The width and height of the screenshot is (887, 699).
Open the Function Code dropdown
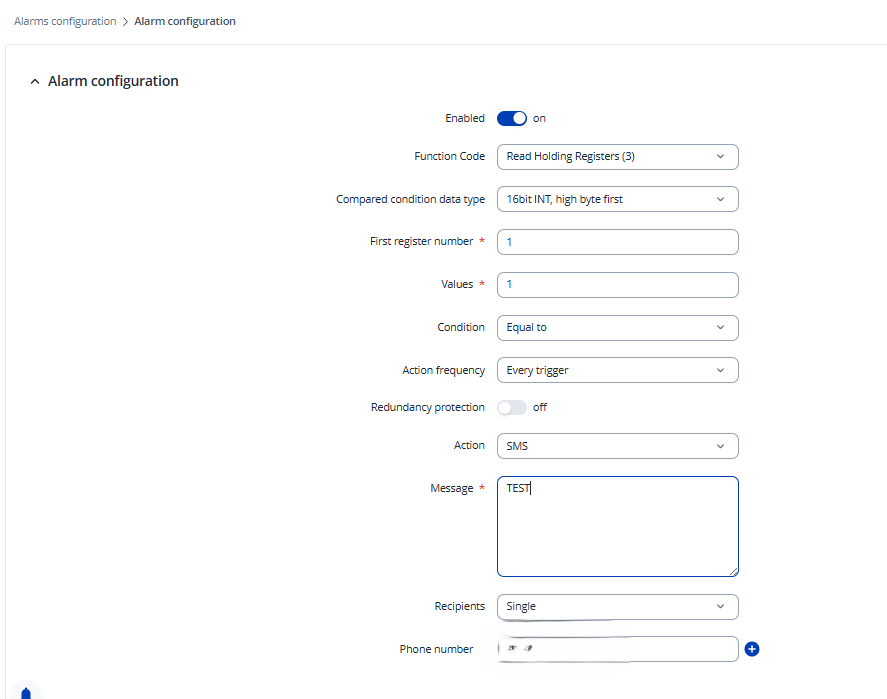[x=617, y=157]
